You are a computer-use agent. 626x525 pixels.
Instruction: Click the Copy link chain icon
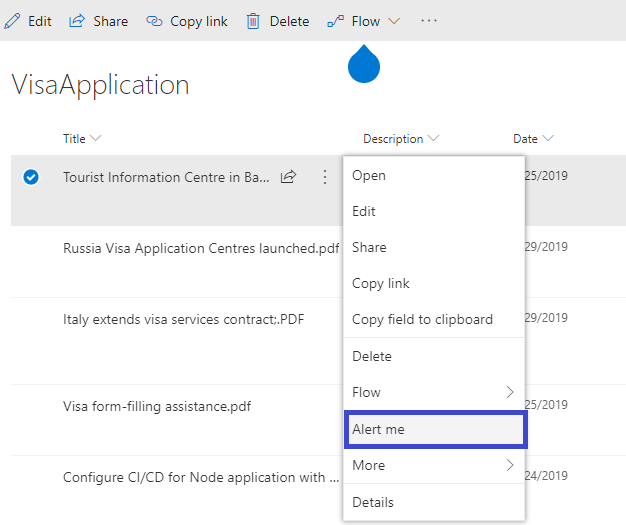(x=154, y=21)
